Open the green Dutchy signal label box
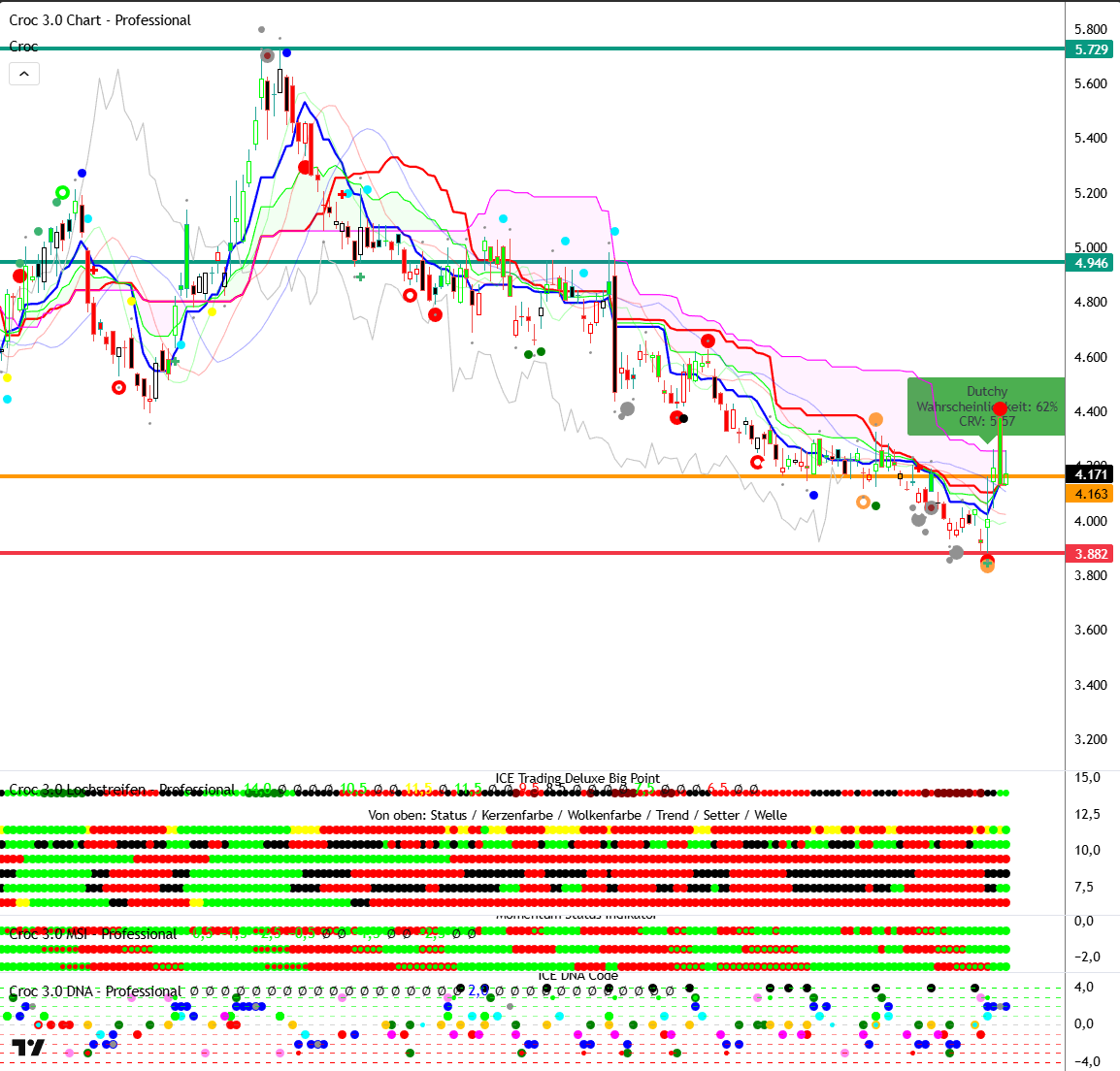This screenshot has height=1071, width=1120. [x=986, y=406]
